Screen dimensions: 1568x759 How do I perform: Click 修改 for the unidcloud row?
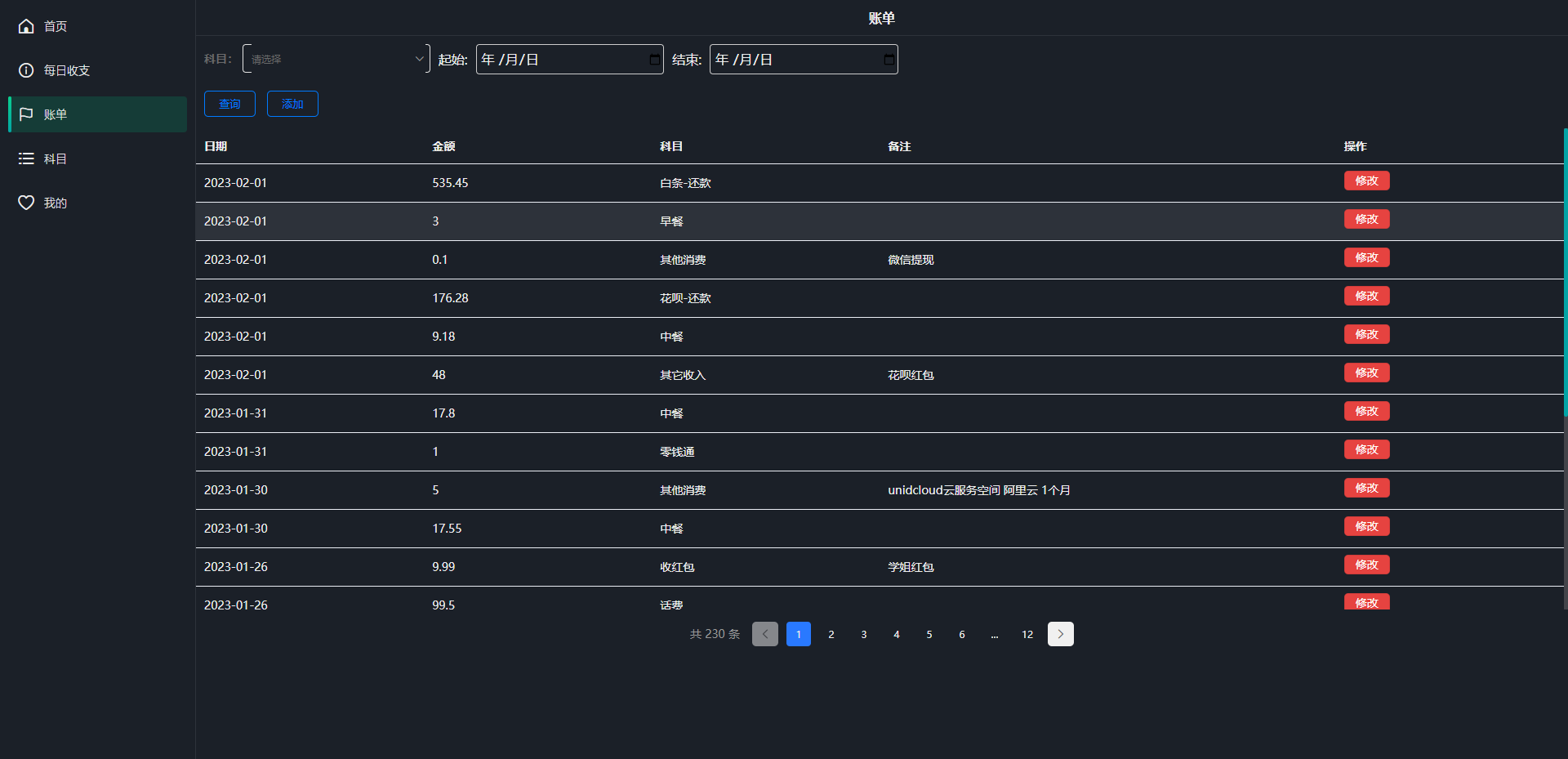[1367, 488]
